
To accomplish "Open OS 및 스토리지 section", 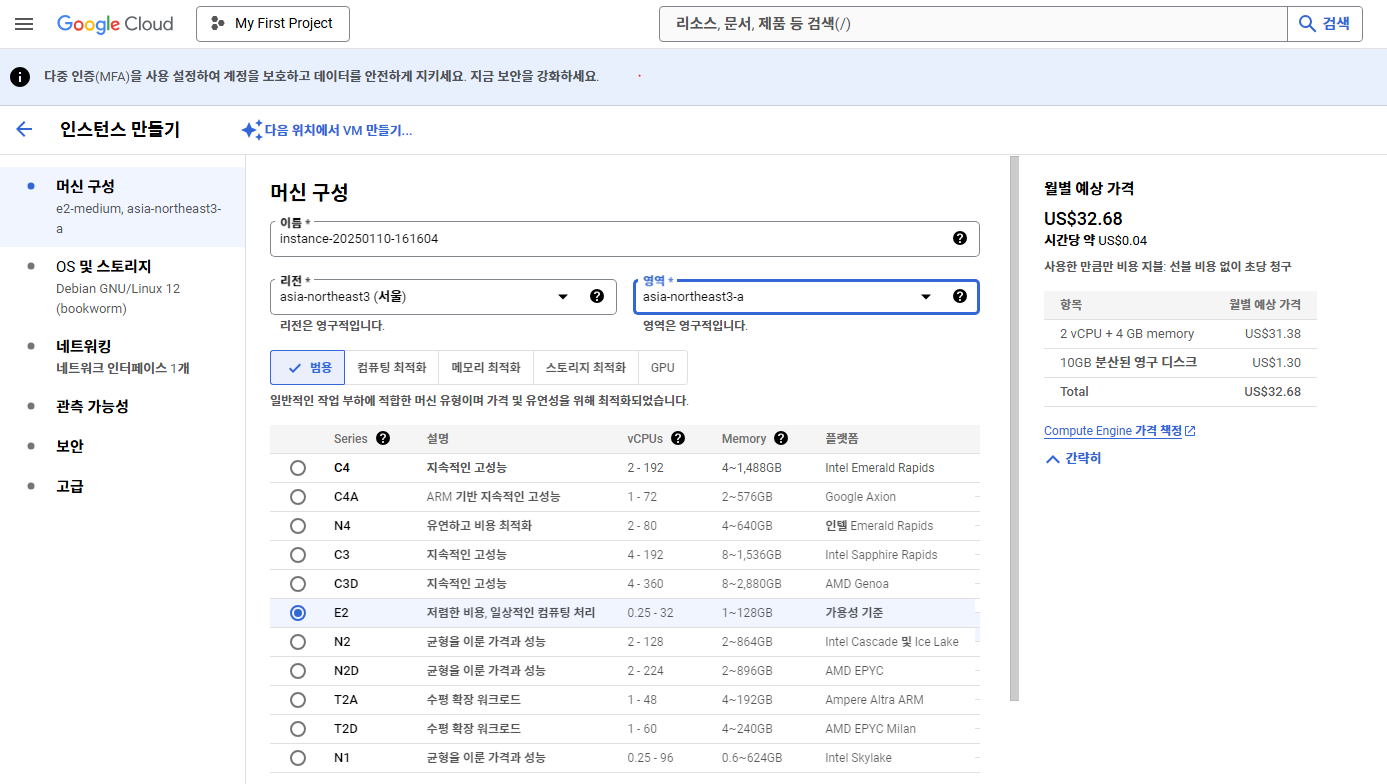I will pyautogui.click(x=122, y=287).
